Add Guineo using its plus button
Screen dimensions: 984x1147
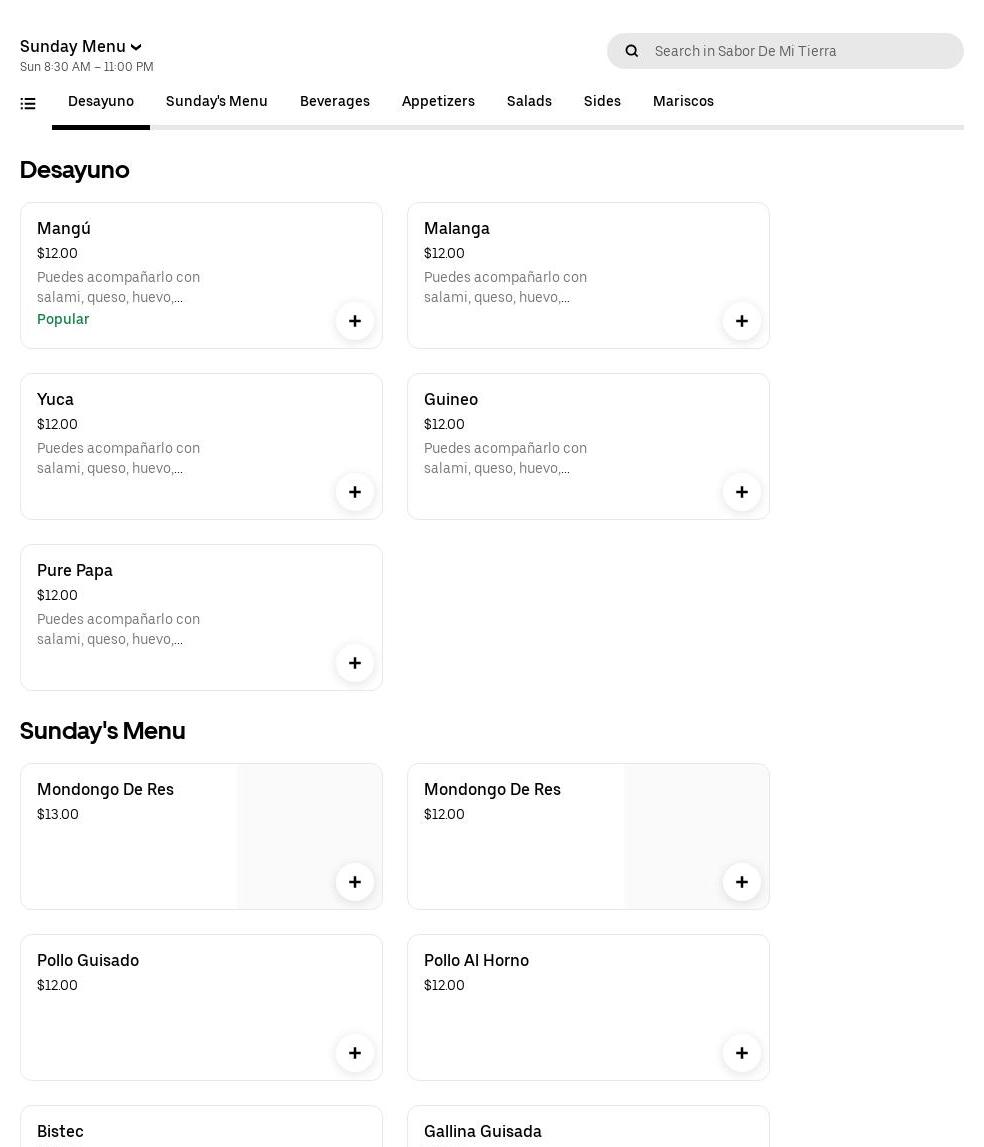pyautogui.click(x=742, y=492)
